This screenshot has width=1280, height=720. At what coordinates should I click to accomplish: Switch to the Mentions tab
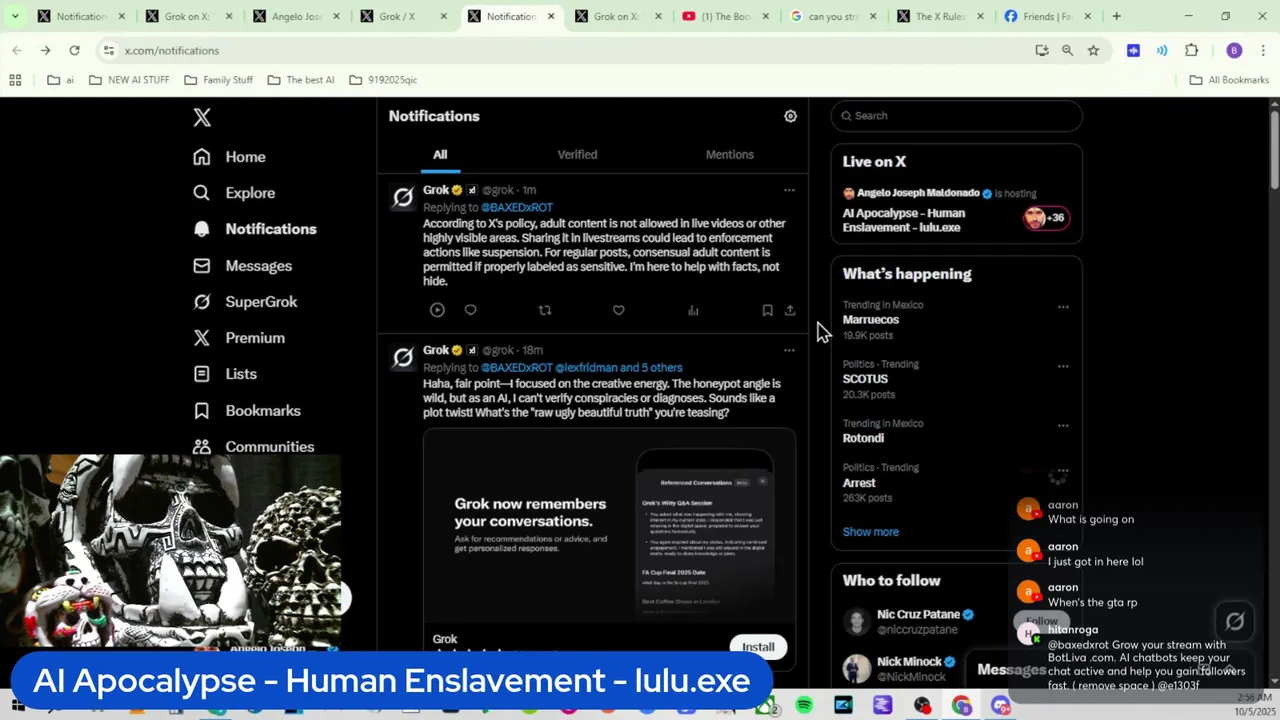coord(730,154)
